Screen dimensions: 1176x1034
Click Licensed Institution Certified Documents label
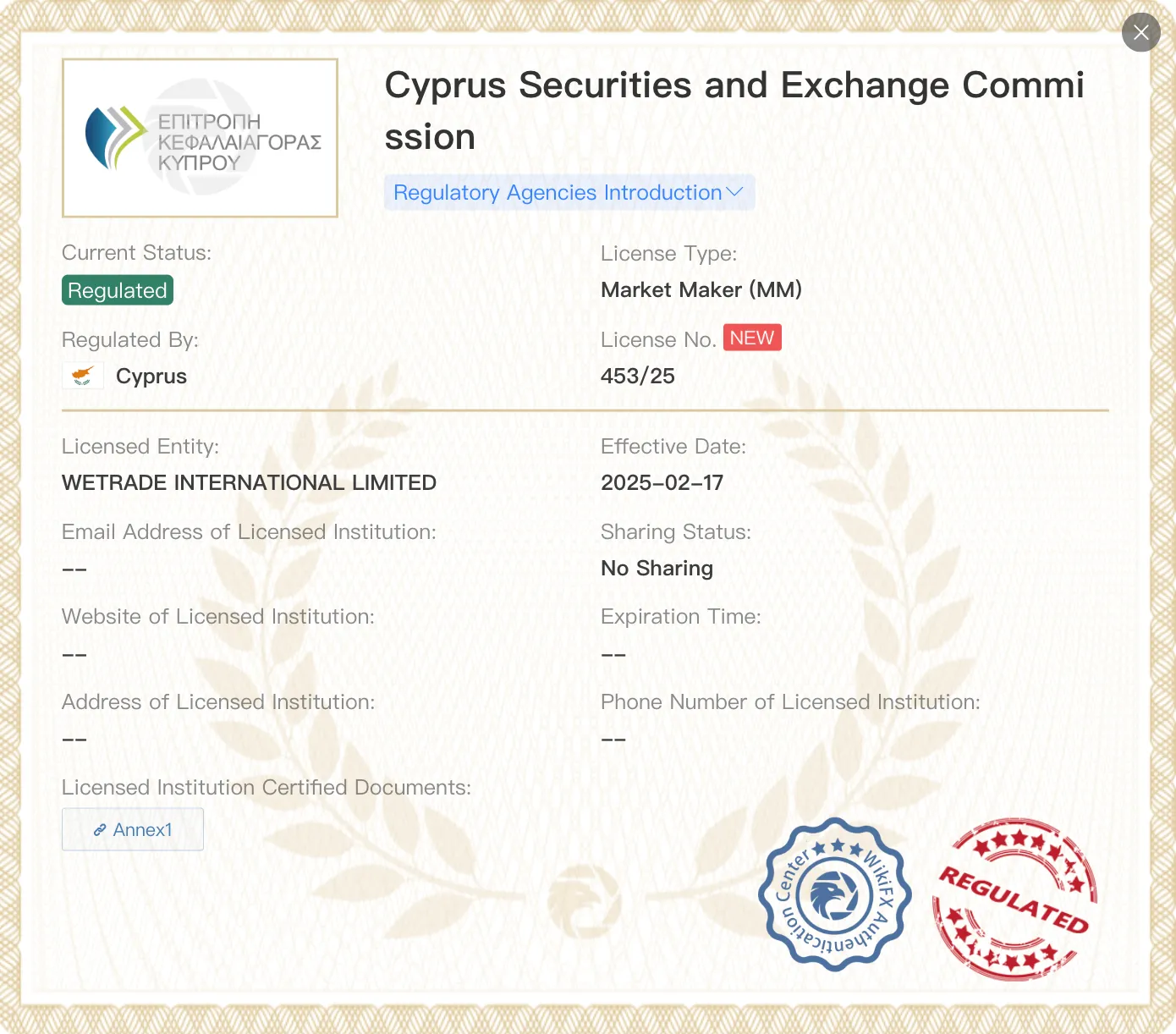tap(266, 787)
